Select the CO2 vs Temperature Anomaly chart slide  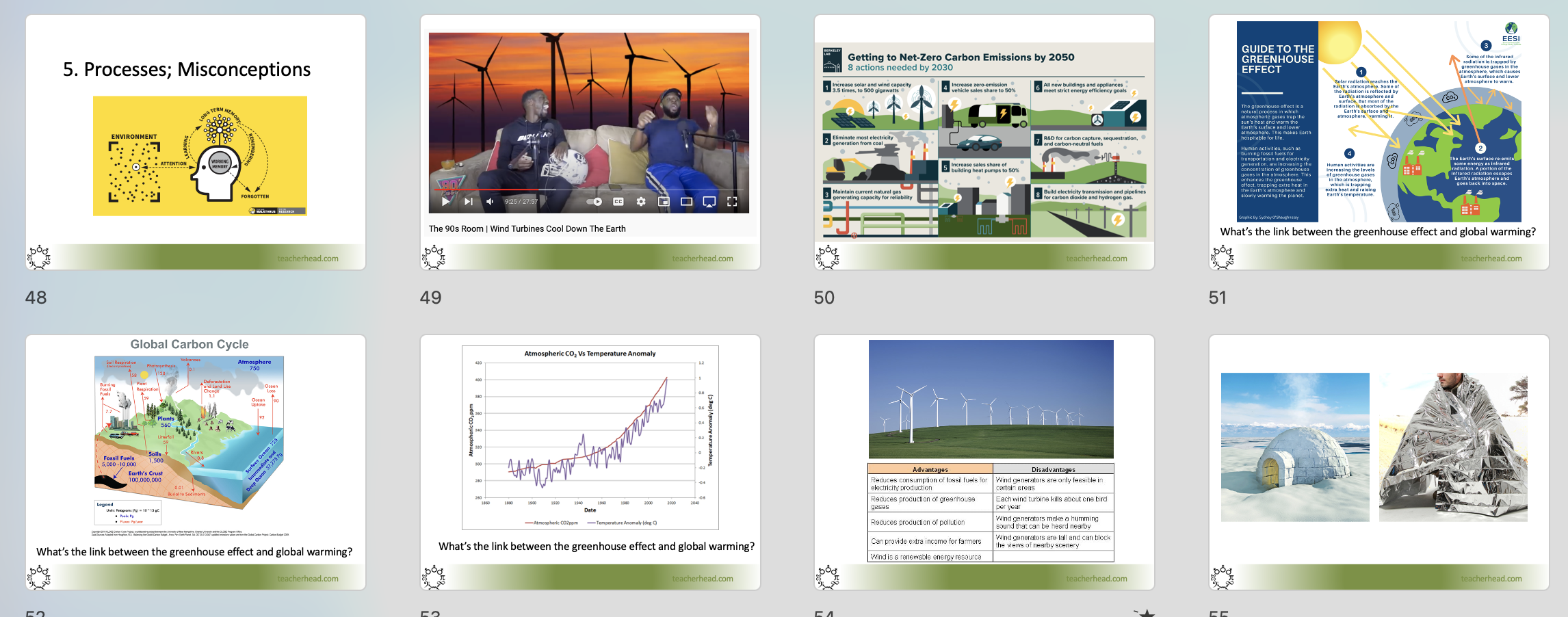590,462
